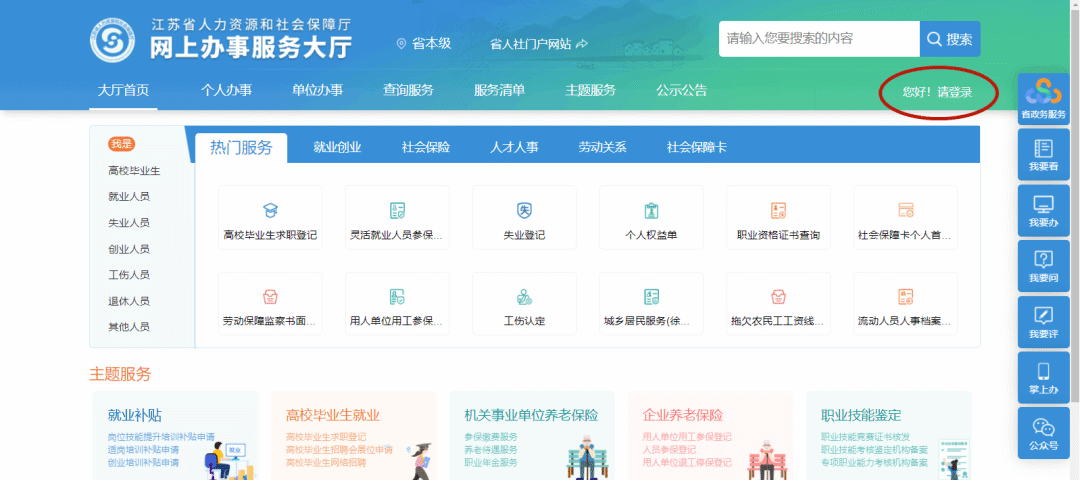Click 职业技能竞赛证书核发 link

pos(866,437)
